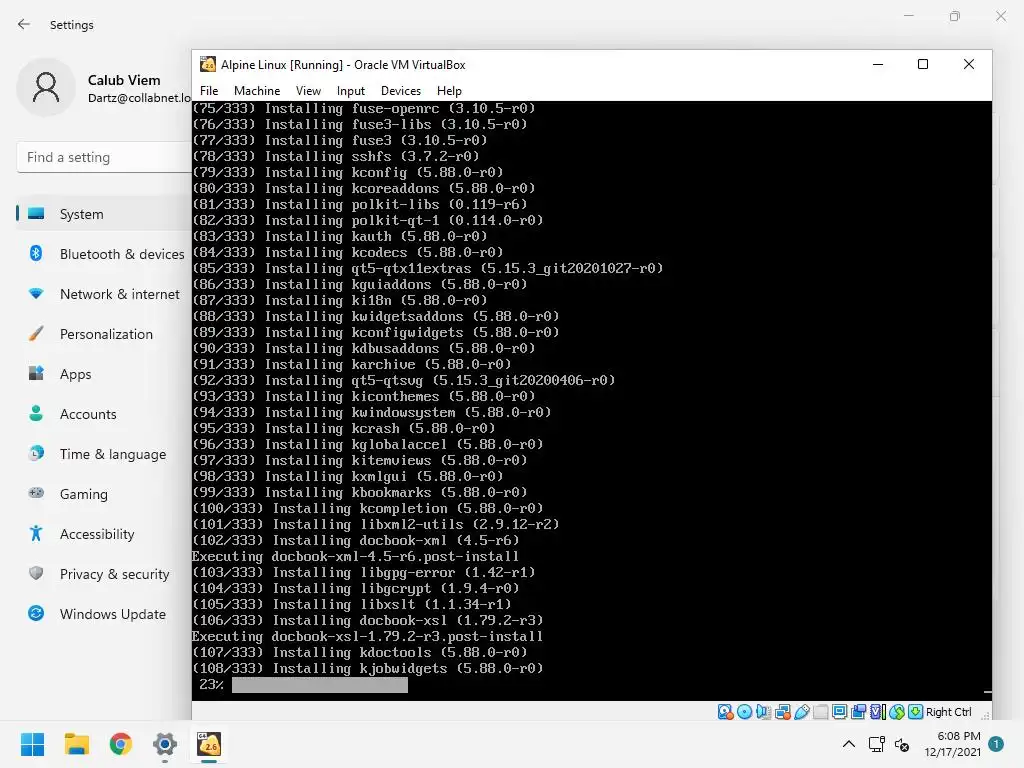Click the virtualization features V chip icon
The height and width of the screenshot is (768, 1024).
(878, 712)
